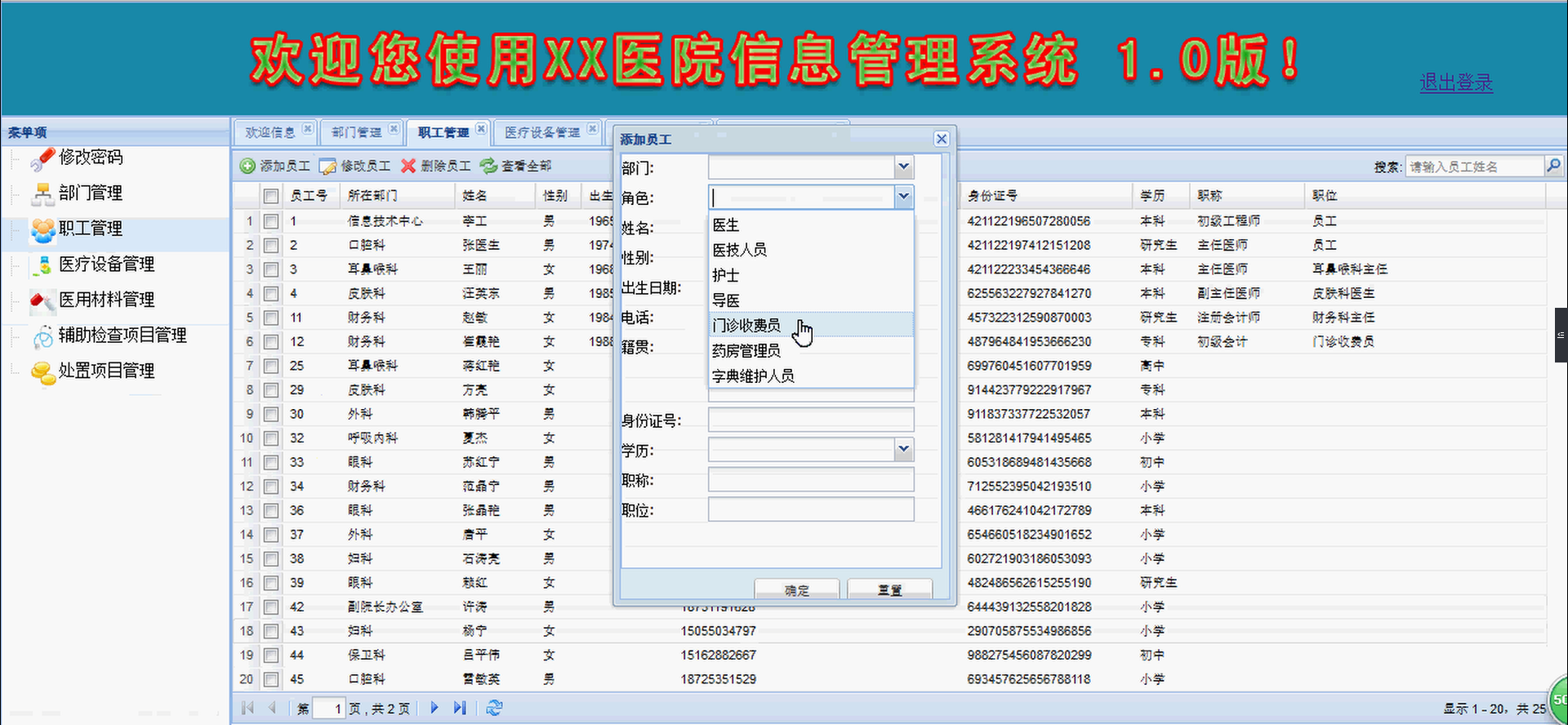Collapse the 角色 dropdown arrow

tap(903, 197)
